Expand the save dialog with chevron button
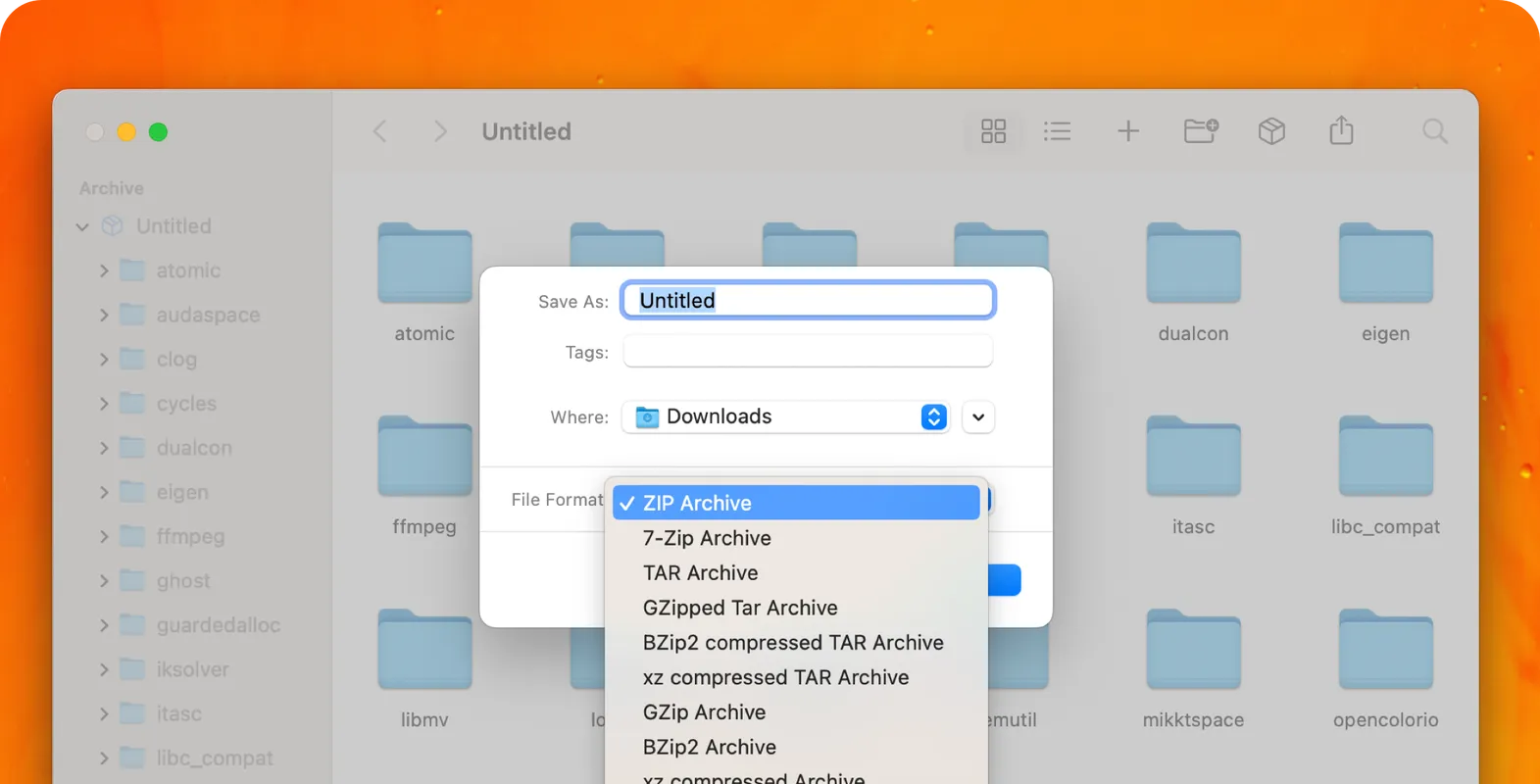This screenshot has height=784, width=1540. click(x=977, y=417)
